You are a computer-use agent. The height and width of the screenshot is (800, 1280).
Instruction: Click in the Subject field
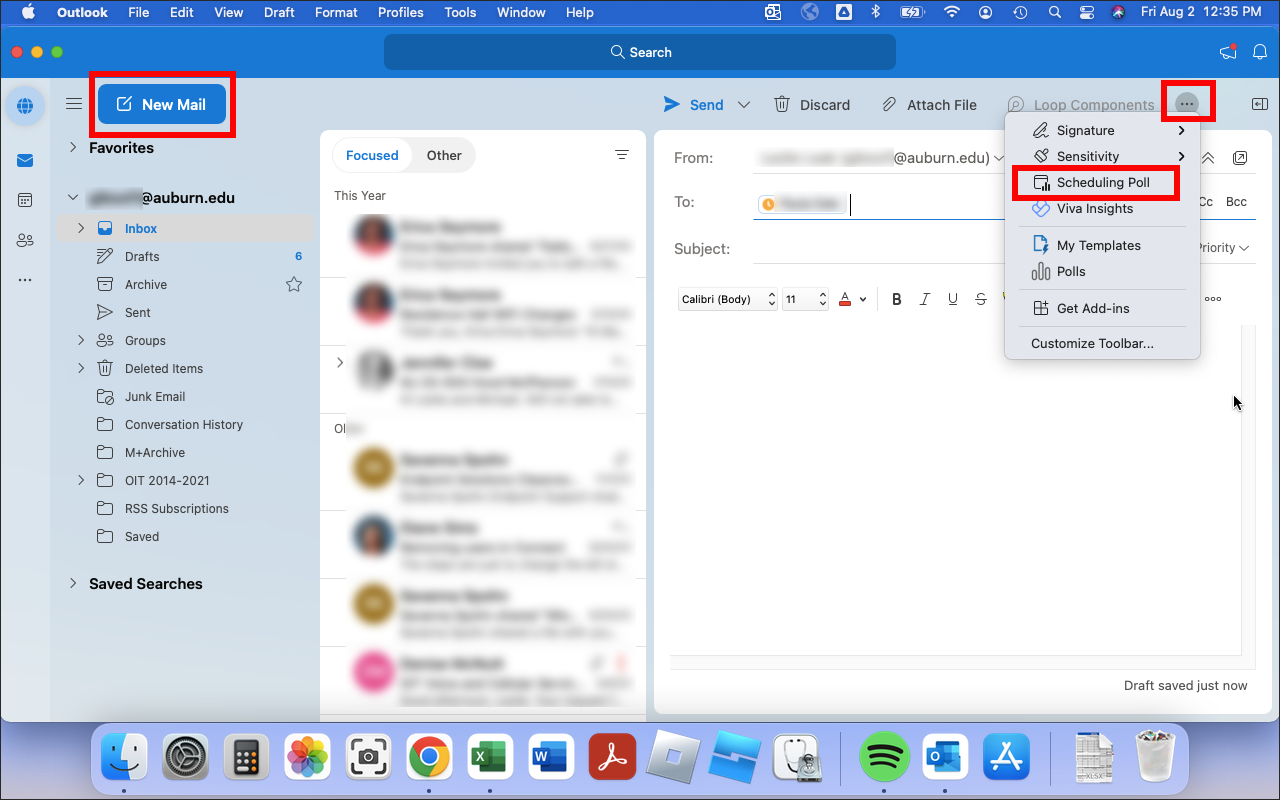(880, 249)
